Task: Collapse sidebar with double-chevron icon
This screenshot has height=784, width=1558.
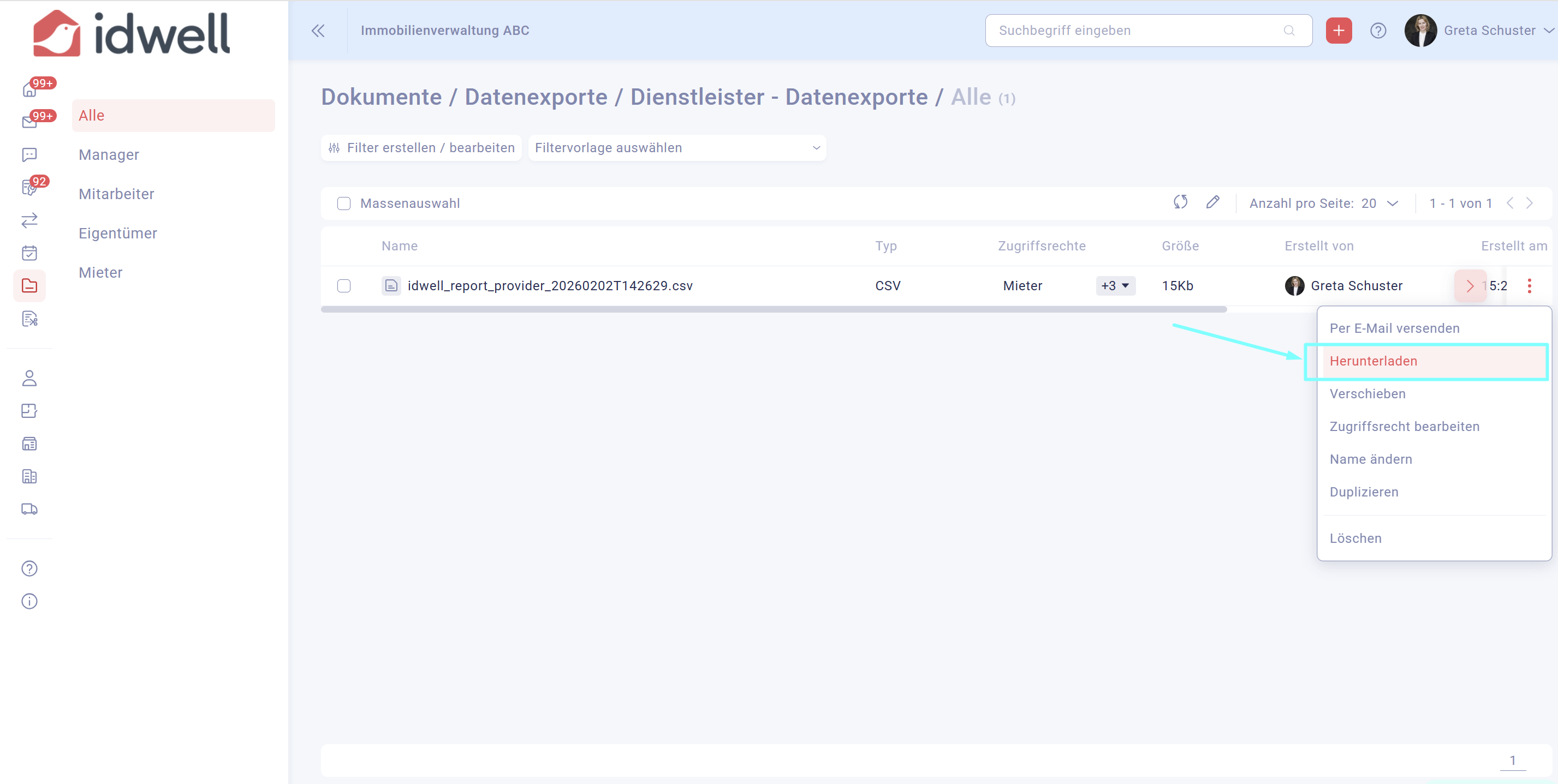Action: (x=318, y=30)
